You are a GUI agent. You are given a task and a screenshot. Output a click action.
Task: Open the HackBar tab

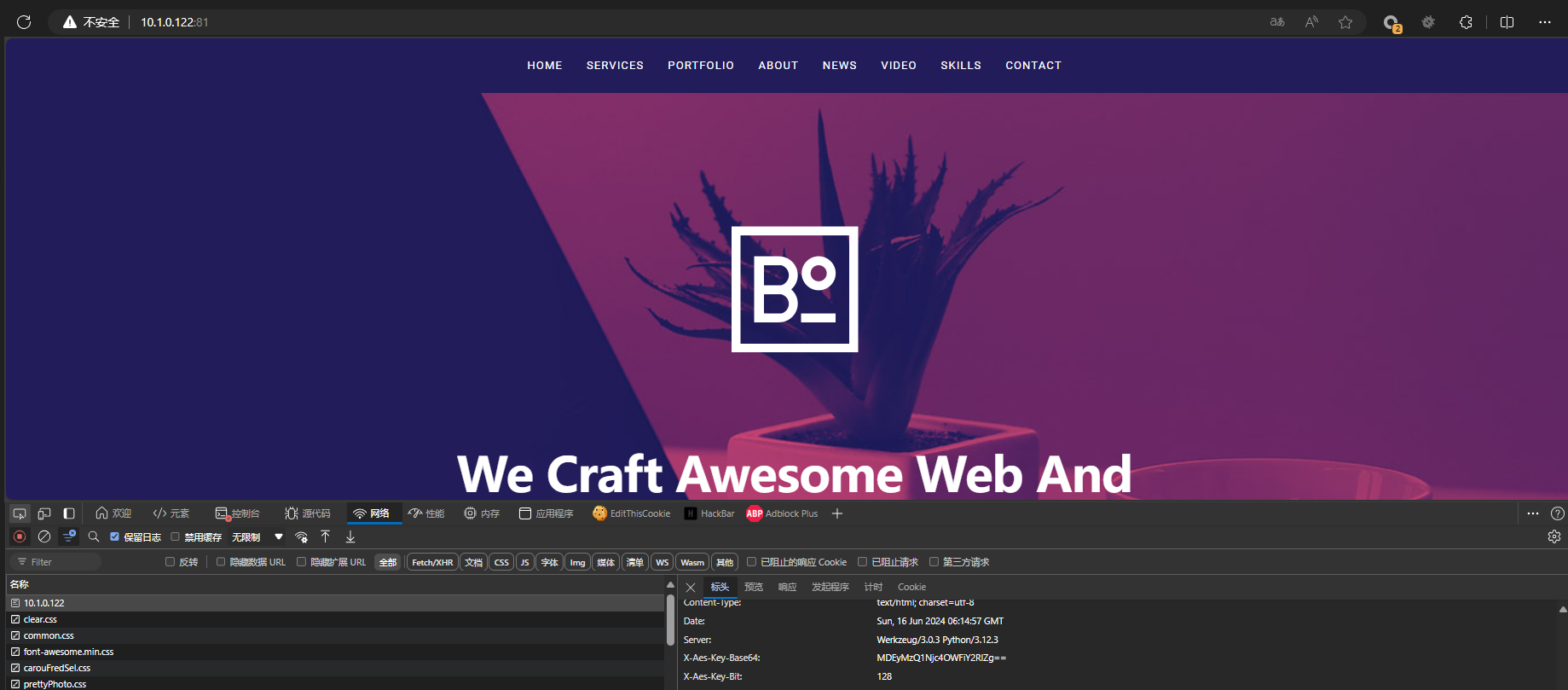(x=709, y=513)
